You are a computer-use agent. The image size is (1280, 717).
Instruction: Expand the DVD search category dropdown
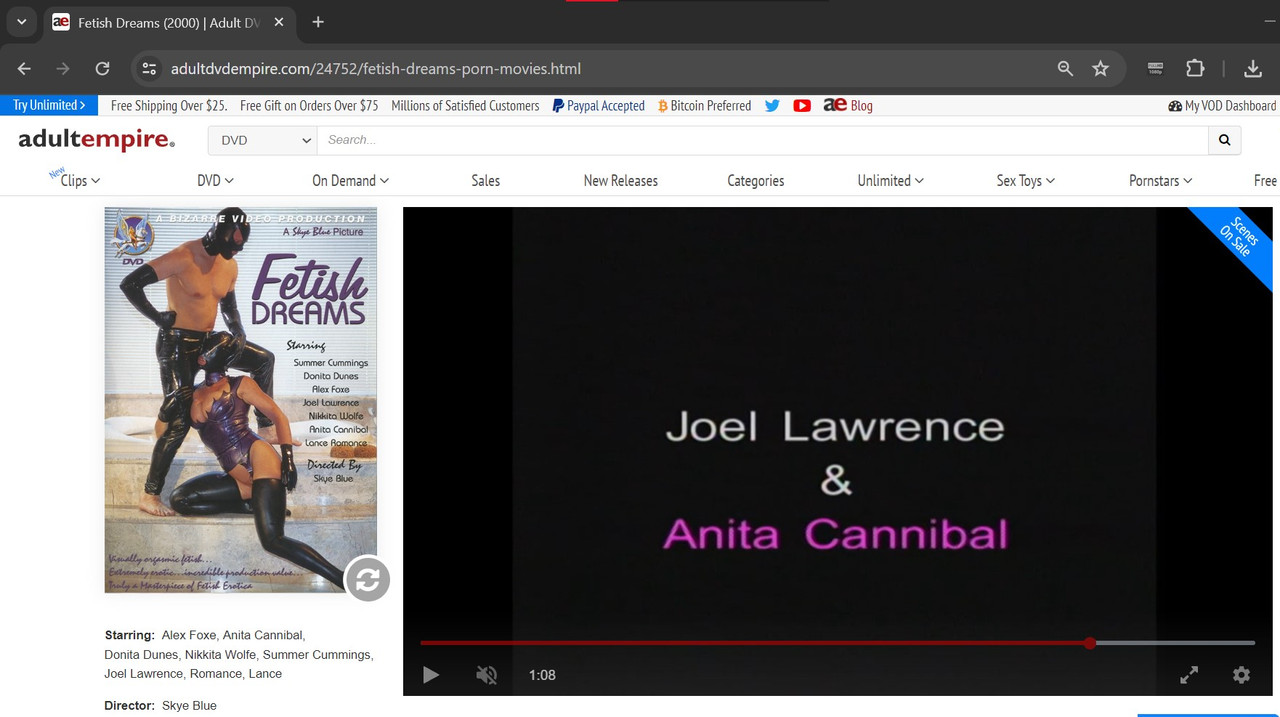point(262,140)
